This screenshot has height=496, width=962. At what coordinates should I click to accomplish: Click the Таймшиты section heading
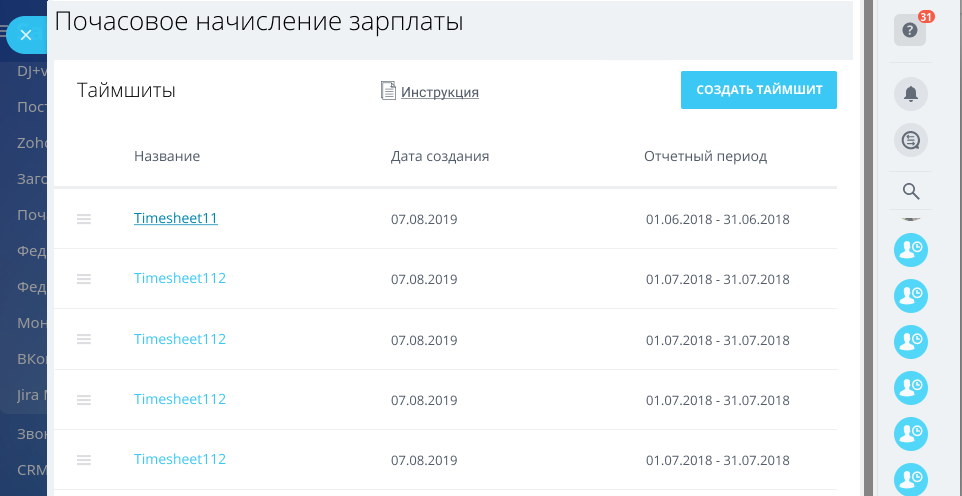tap(126, 91)
